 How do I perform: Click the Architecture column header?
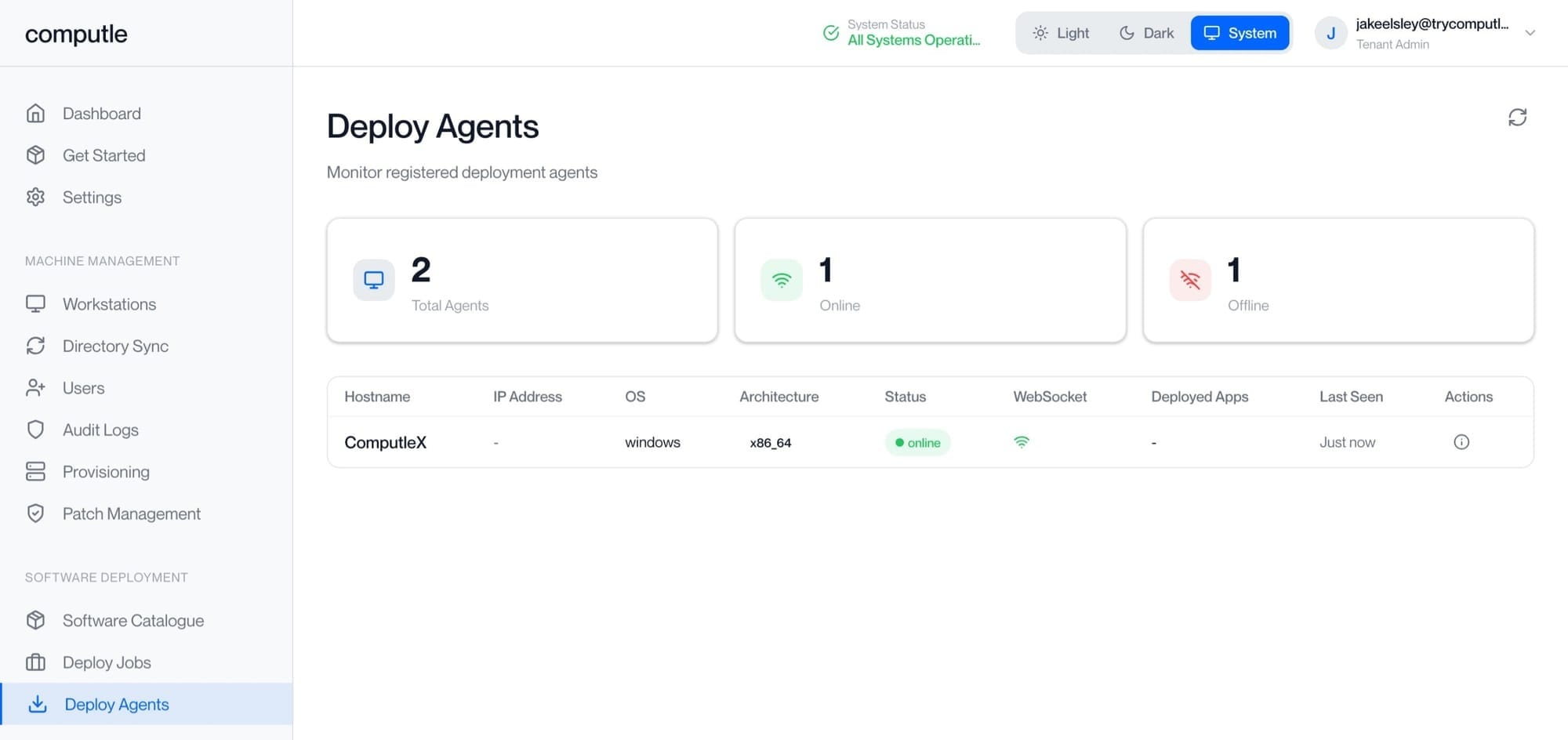point(779,397)
